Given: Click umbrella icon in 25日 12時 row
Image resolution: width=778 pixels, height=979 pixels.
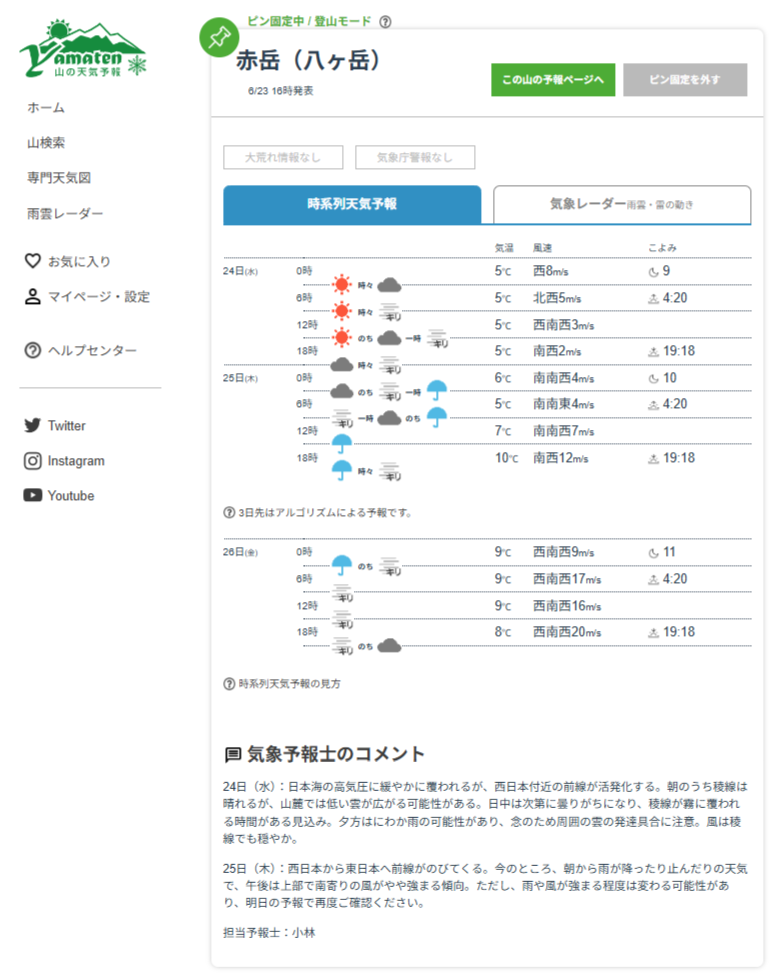Looking at the screenshot, I should (342, 444).
